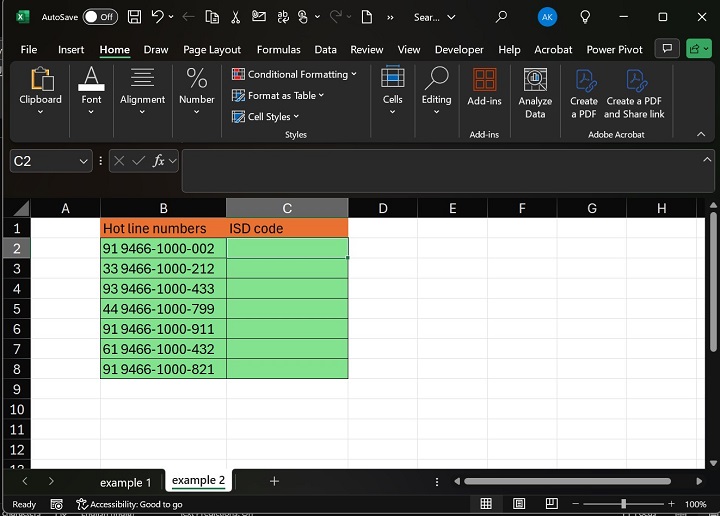Click Create a PDF and Share link
The height and width of the screenshot is (516, 720).
(634, 93)
